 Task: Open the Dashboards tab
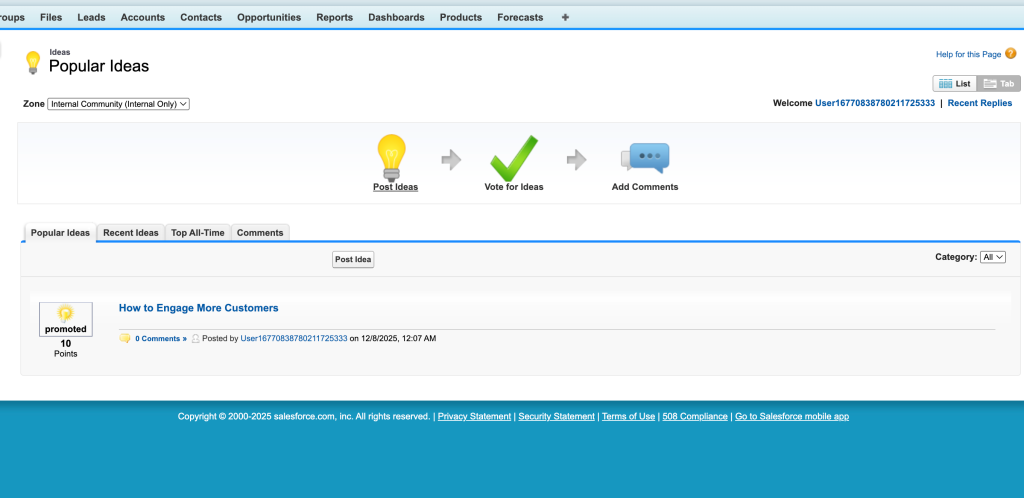click(x=396, y=18)
